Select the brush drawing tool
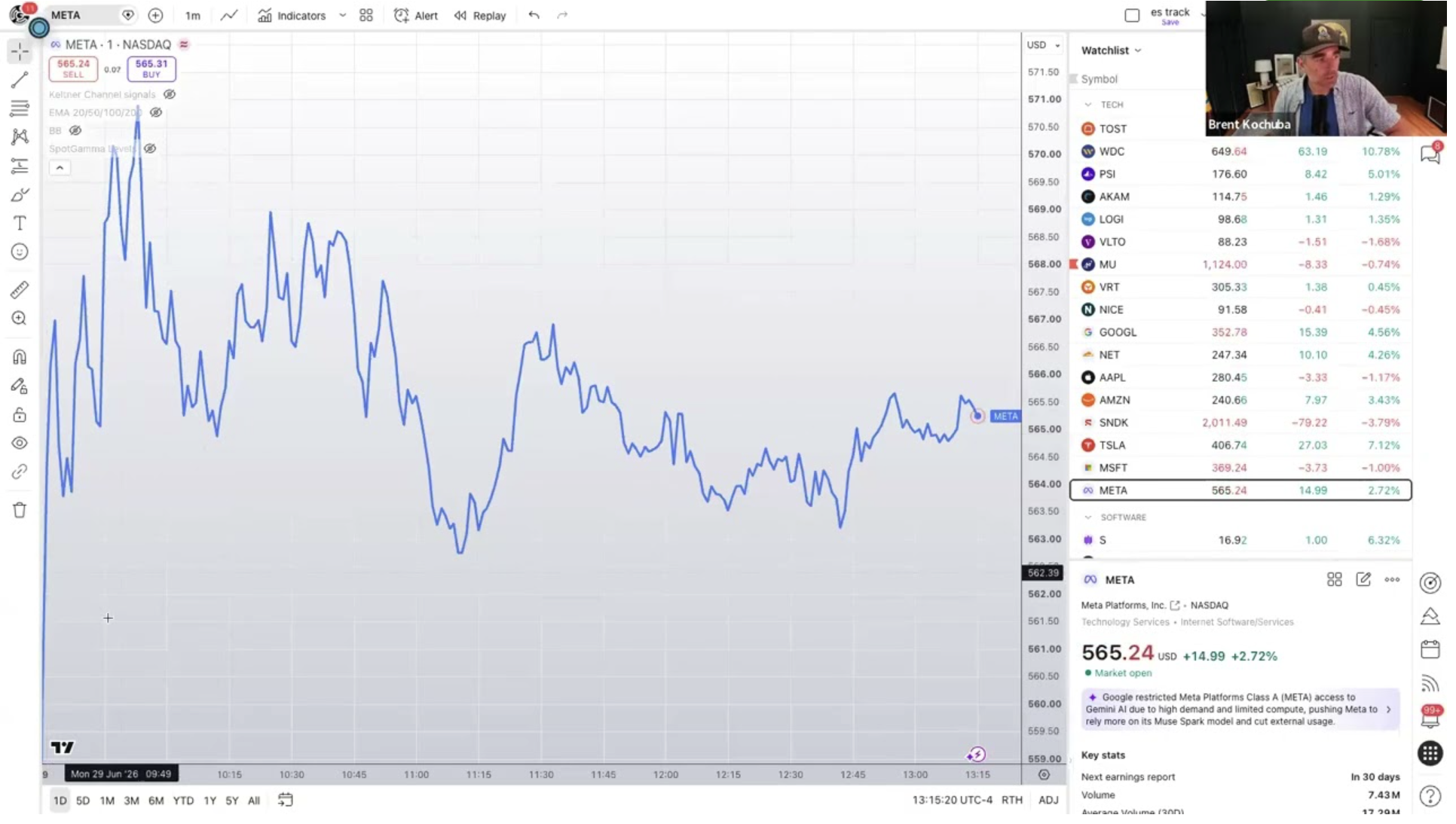This screenshot has height=824, width=1456. tap(20, 195)
